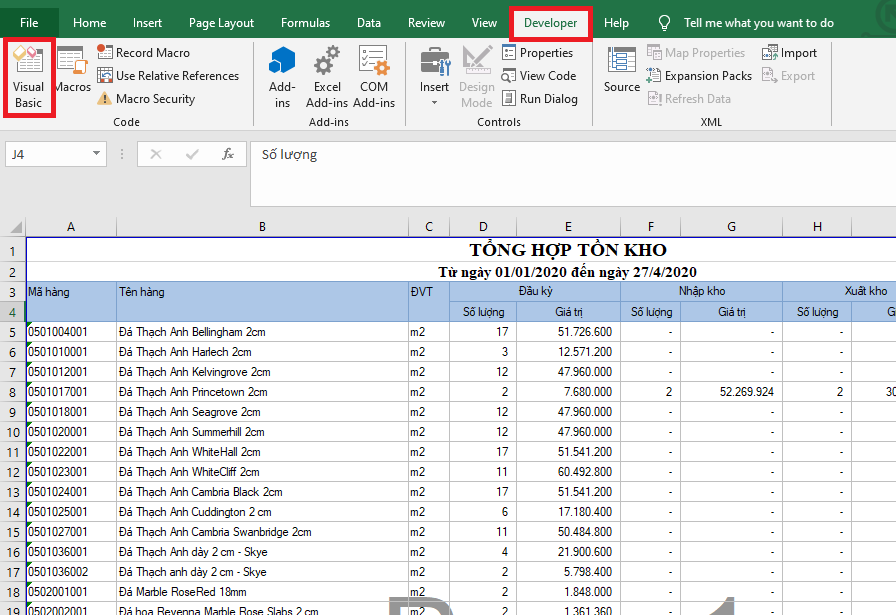
Task: Open the Excel Add-ins dialog
Action: 327,78
